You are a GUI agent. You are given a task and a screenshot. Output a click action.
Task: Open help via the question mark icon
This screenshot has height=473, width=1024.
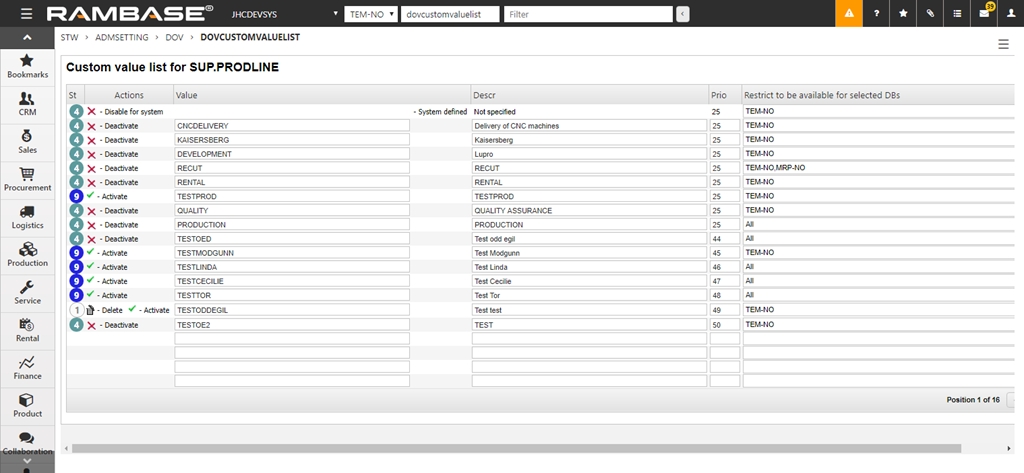click(x=877, y=14)
